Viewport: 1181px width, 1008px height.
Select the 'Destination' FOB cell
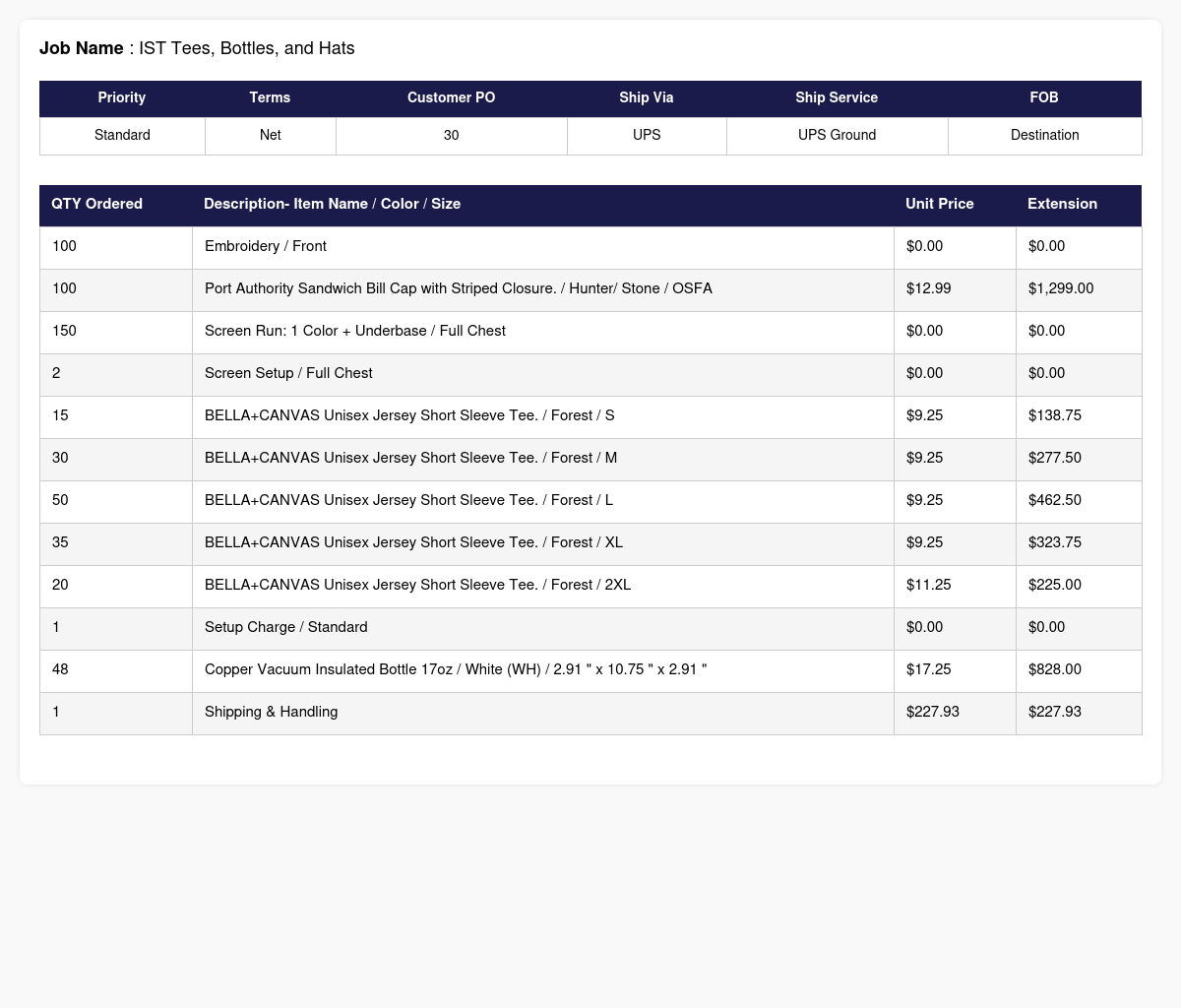point(1044,135)
